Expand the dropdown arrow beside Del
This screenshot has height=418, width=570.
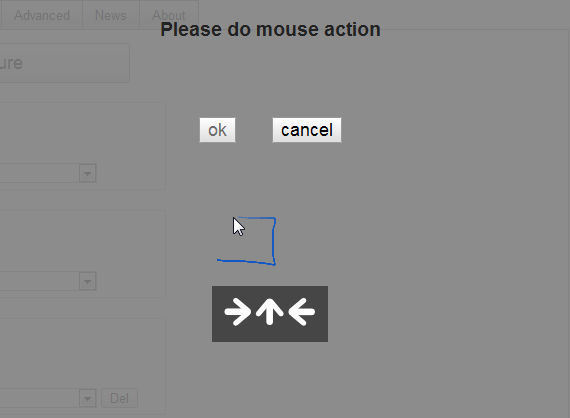point(88,398)
